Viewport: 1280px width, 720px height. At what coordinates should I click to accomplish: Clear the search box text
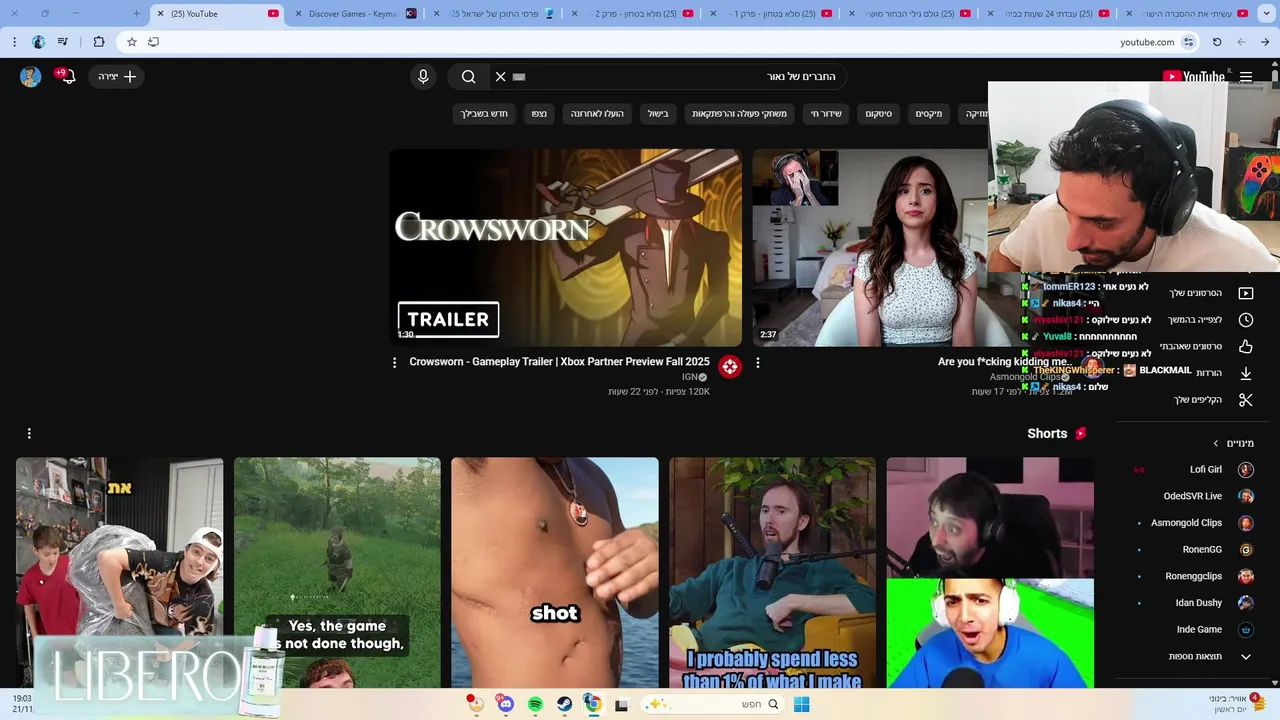pos(501,77)
